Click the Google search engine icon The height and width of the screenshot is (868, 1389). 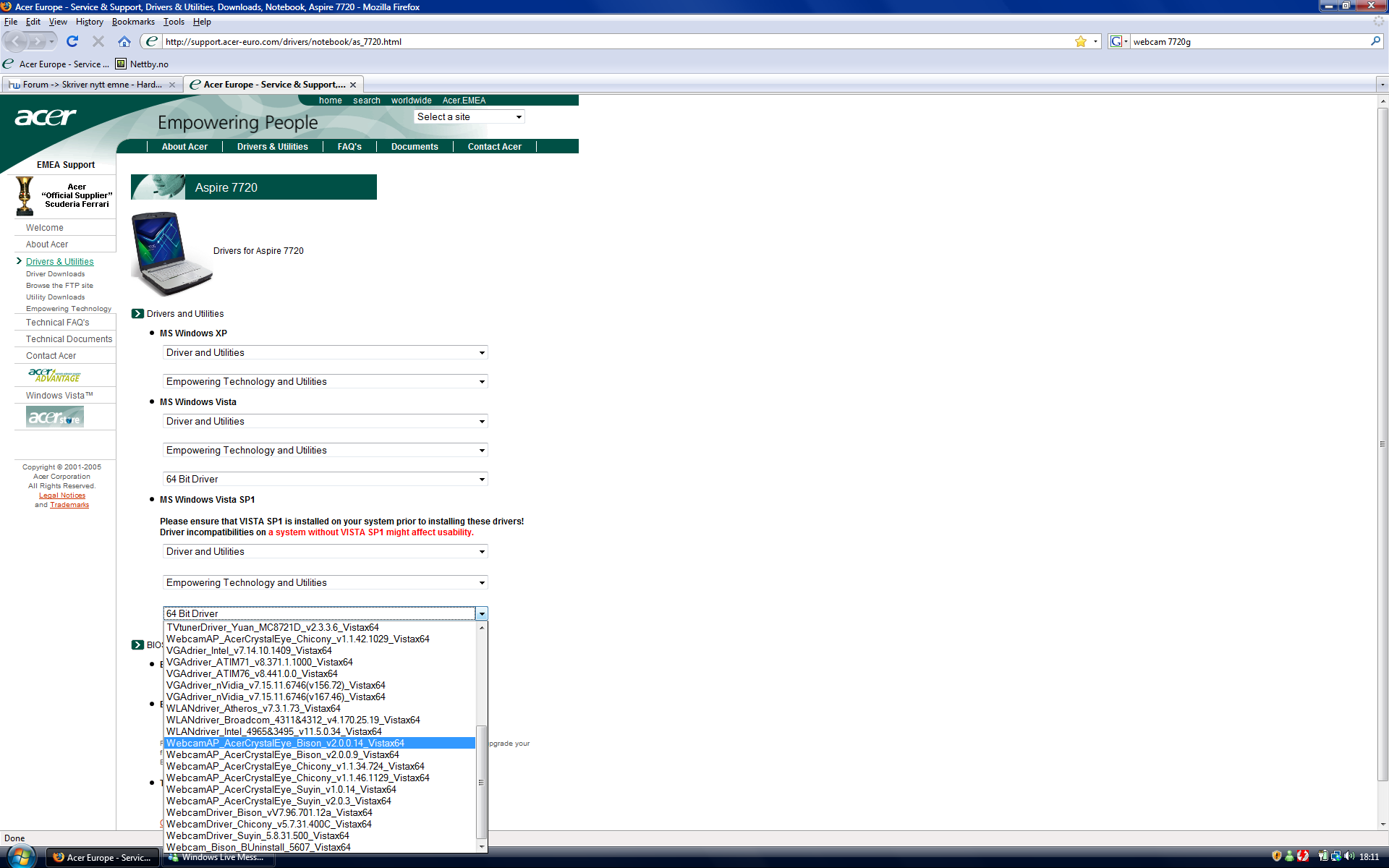coord(1116,41)
